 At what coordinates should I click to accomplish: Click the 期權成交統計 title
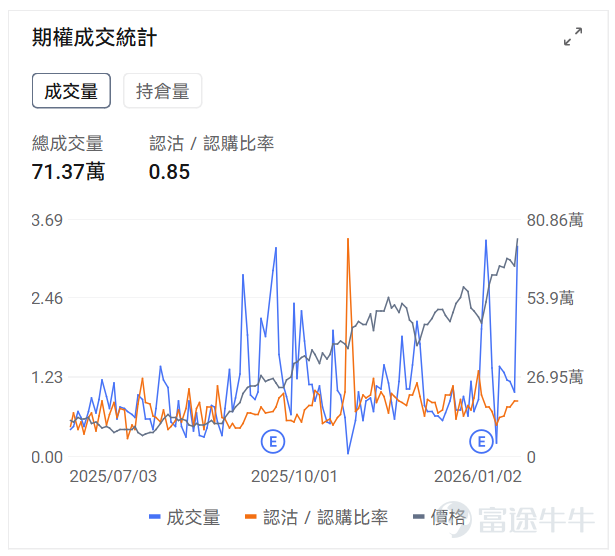coord(94,38)
